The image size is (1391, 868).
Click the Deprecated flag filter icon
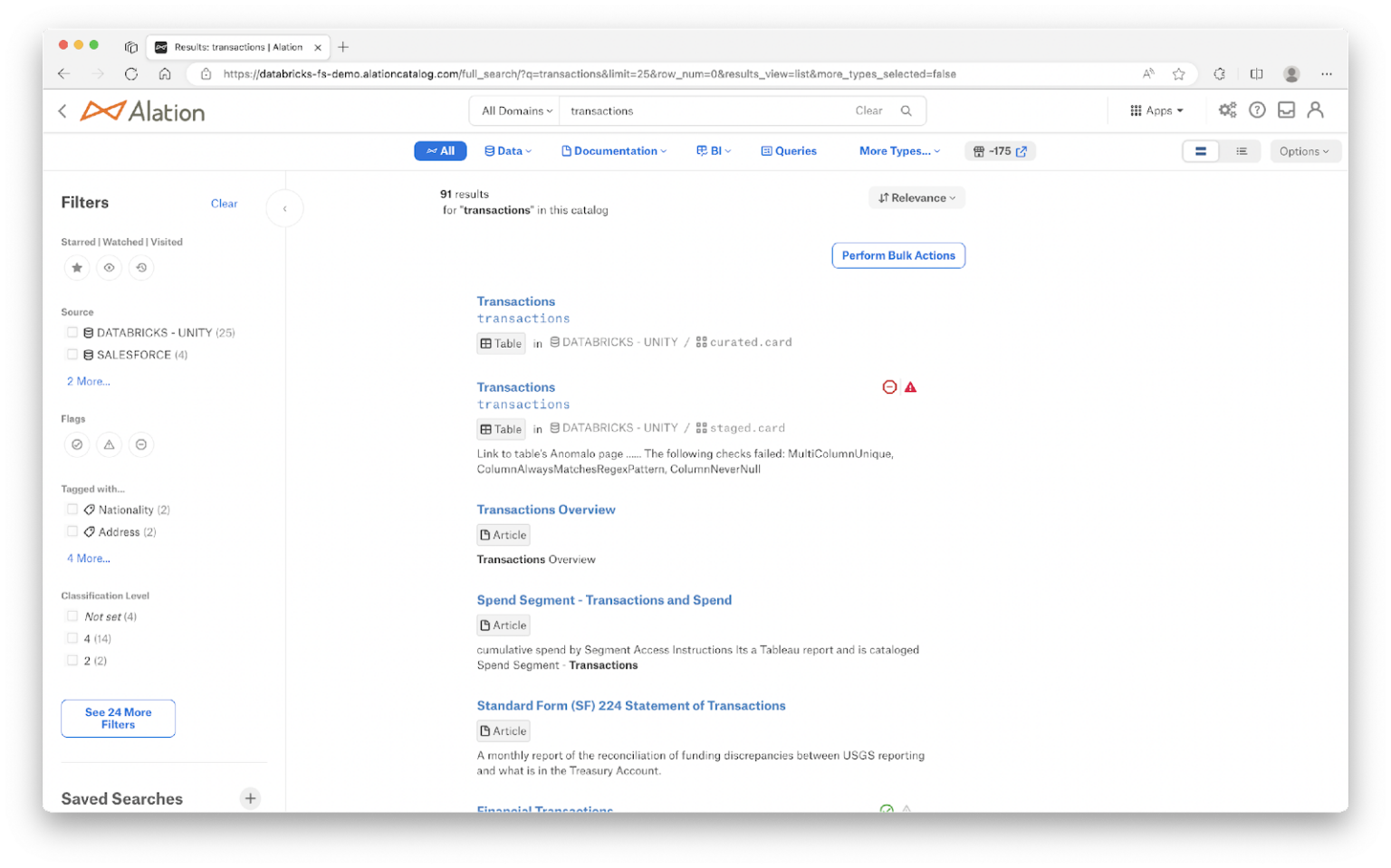tap(141, 444)
